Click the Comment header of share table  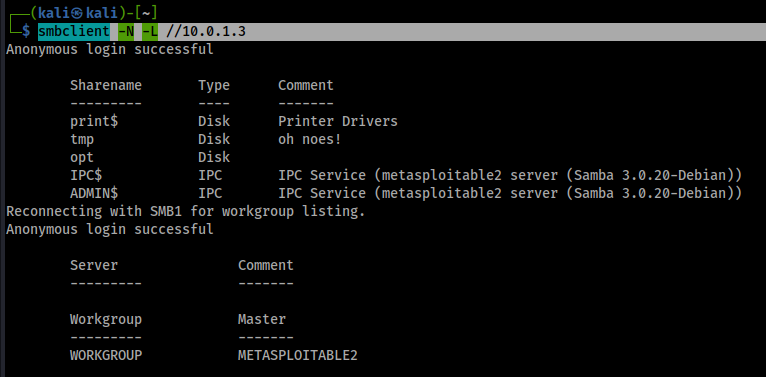306,85
